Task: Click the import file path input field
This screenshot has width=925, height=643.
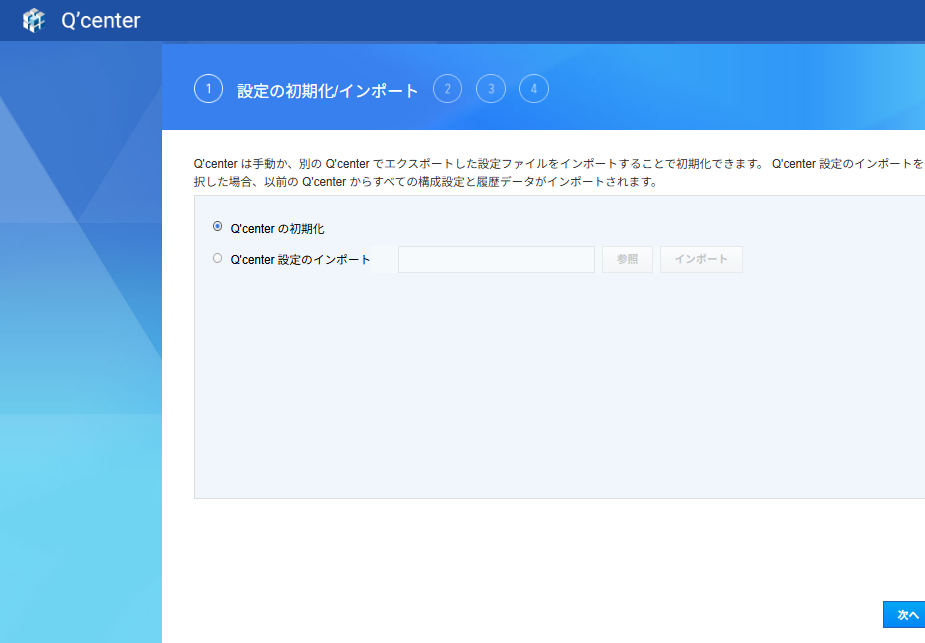Action: coord(496,260)
